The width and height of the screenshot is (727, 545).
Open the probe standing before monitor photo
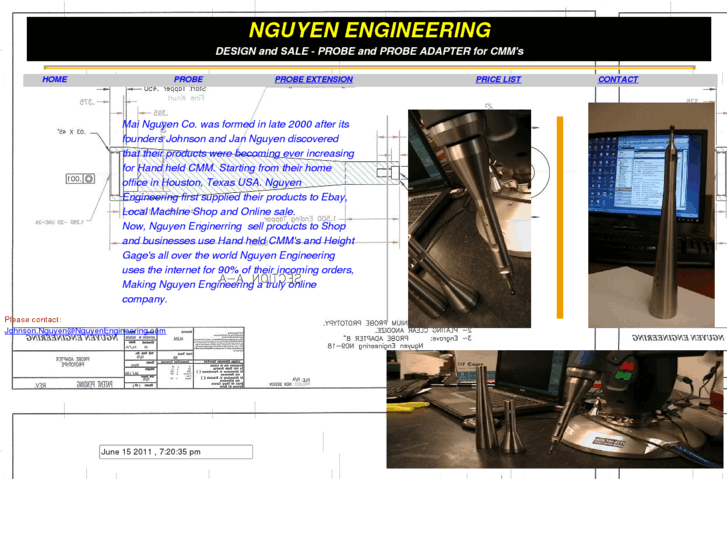651,215
